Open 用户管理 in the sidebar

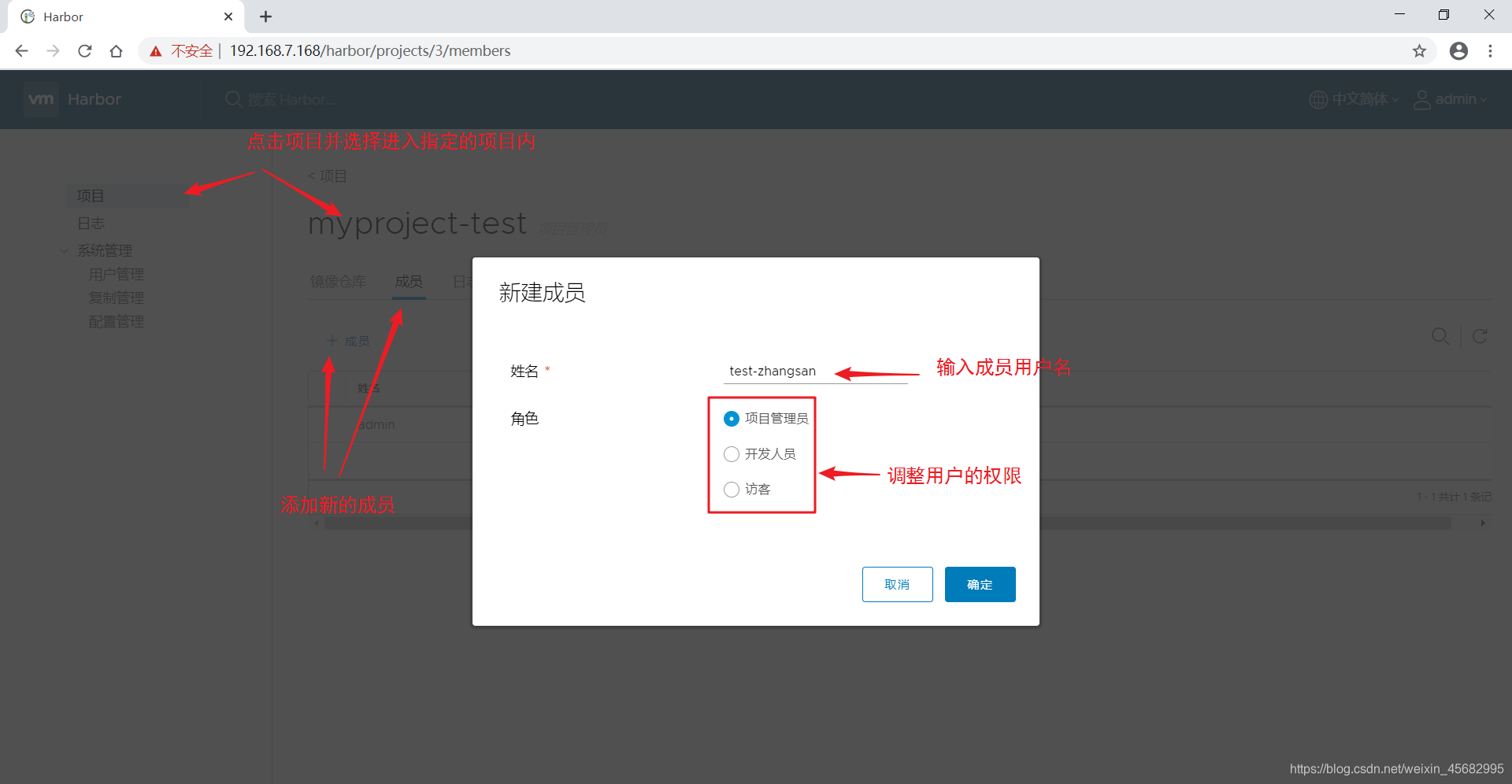coord(117,275)
